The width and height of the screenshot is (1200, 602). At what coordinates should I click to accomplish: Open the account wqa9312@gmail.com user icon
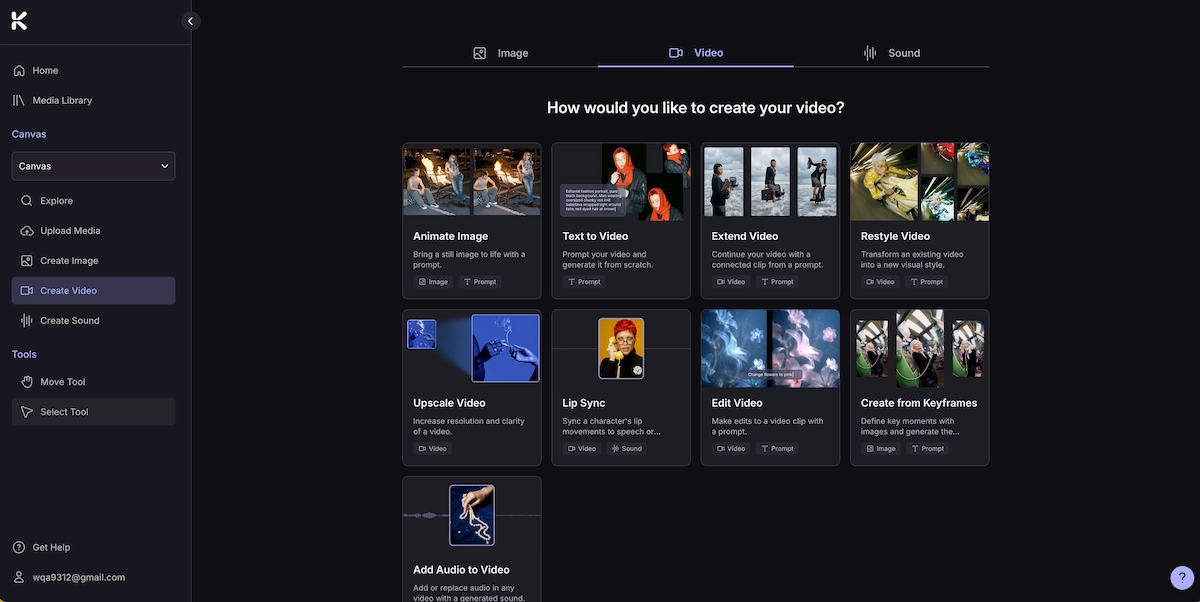19,578
